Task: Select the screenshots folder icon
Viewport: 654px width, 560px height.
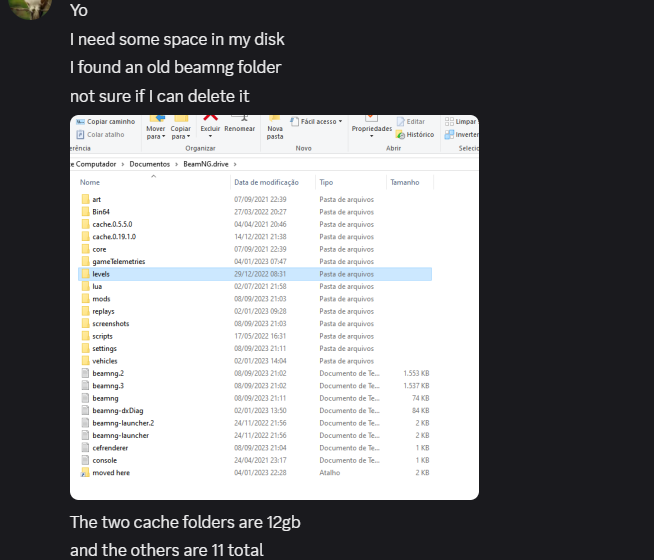Action: click(86, 324)
